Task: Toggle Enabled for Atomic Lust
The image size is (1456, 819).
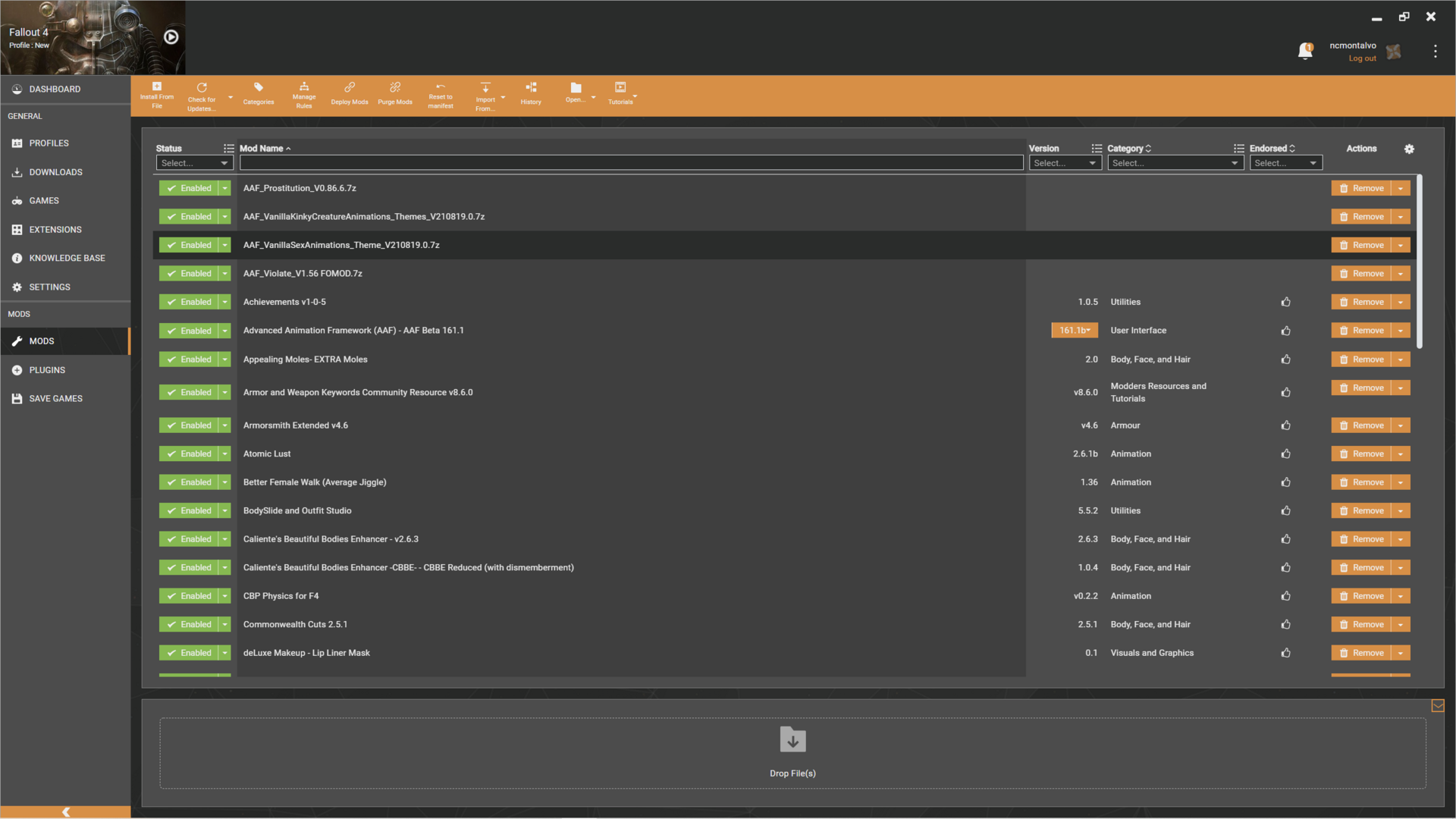Action: (x=189, y=453)
